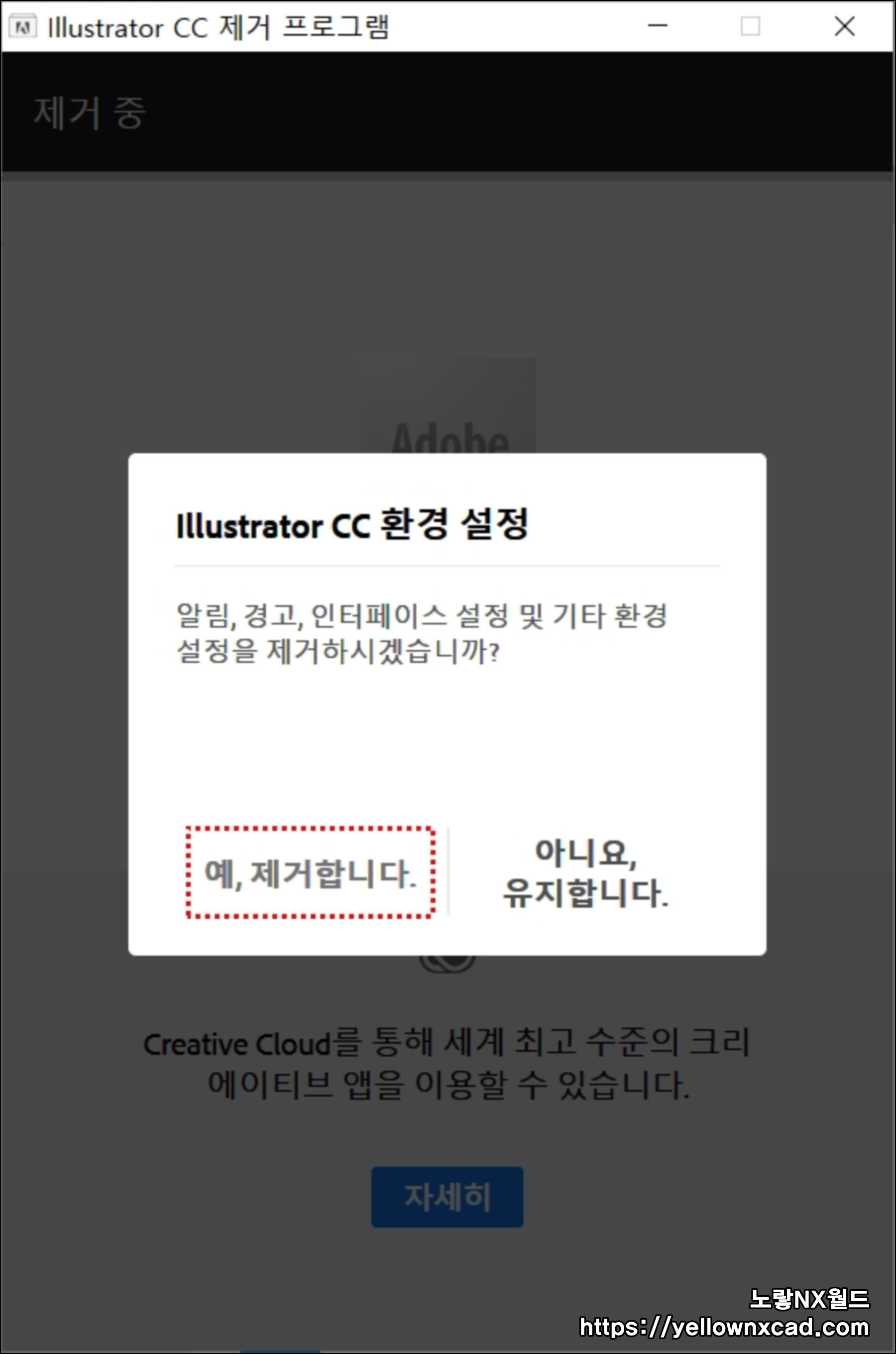This screenshot has width=896, height=1354.
Task: Click the Illustrator app icon in title bar
Action: (23, 27)
